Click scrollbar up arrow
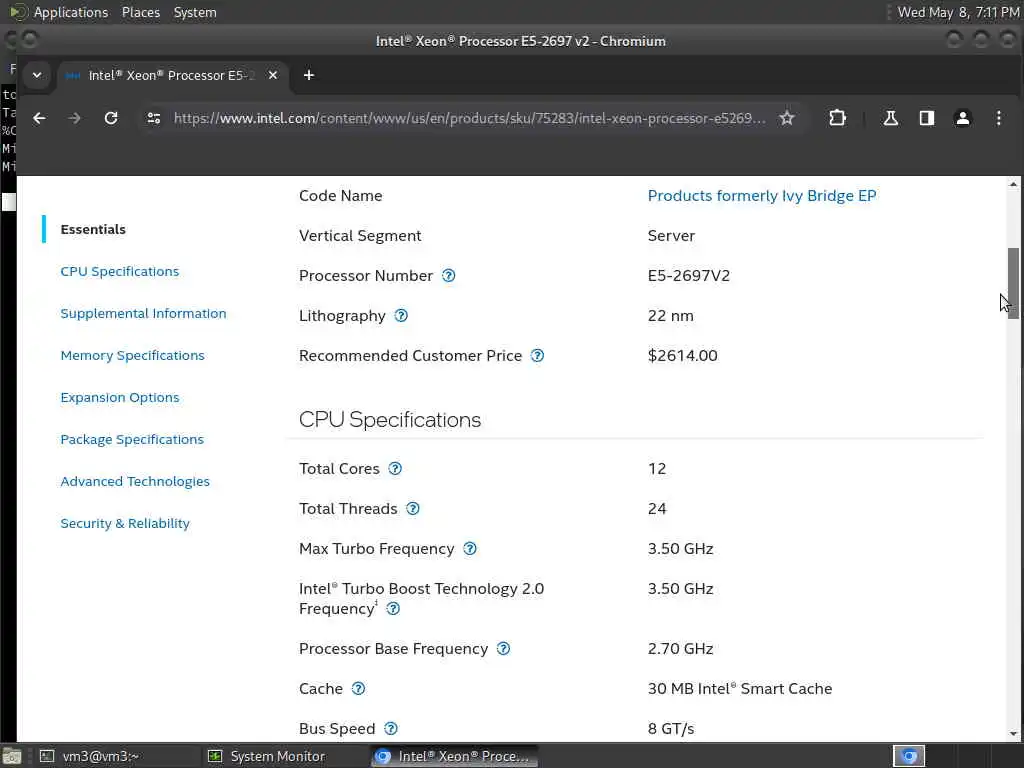 click(1013, 185)
